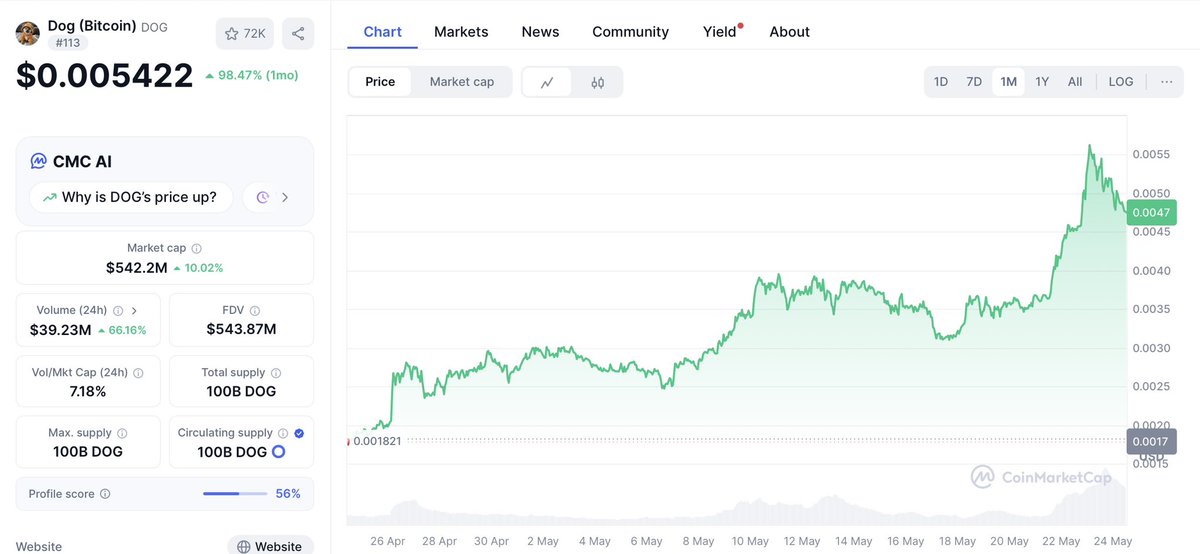Click the #113 rank badge

tap(66, 43)
